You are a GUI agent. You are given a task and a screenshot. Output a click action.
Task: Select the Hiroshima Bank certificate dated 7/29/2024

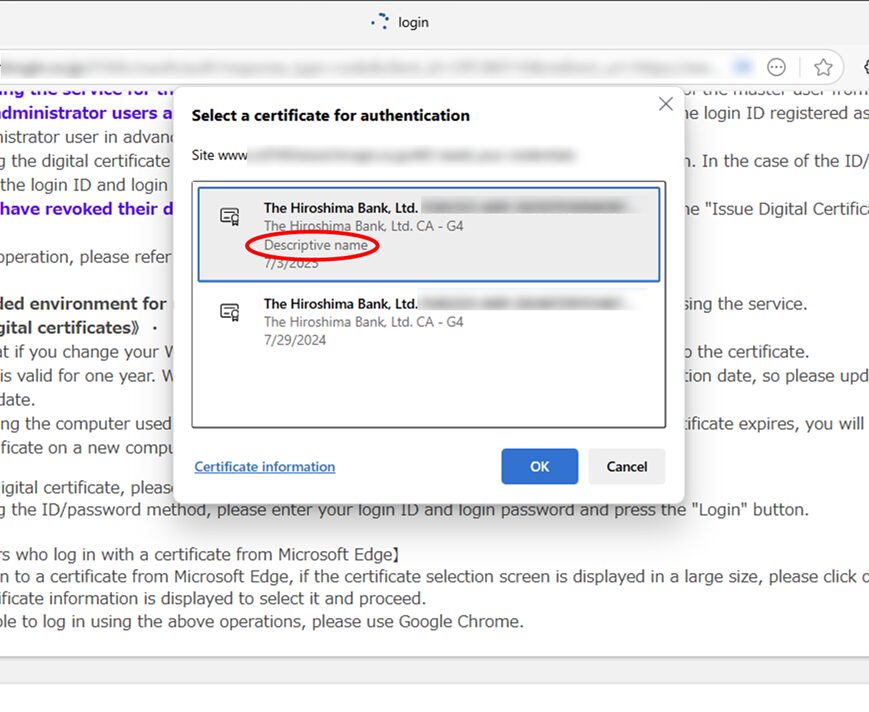428,321
